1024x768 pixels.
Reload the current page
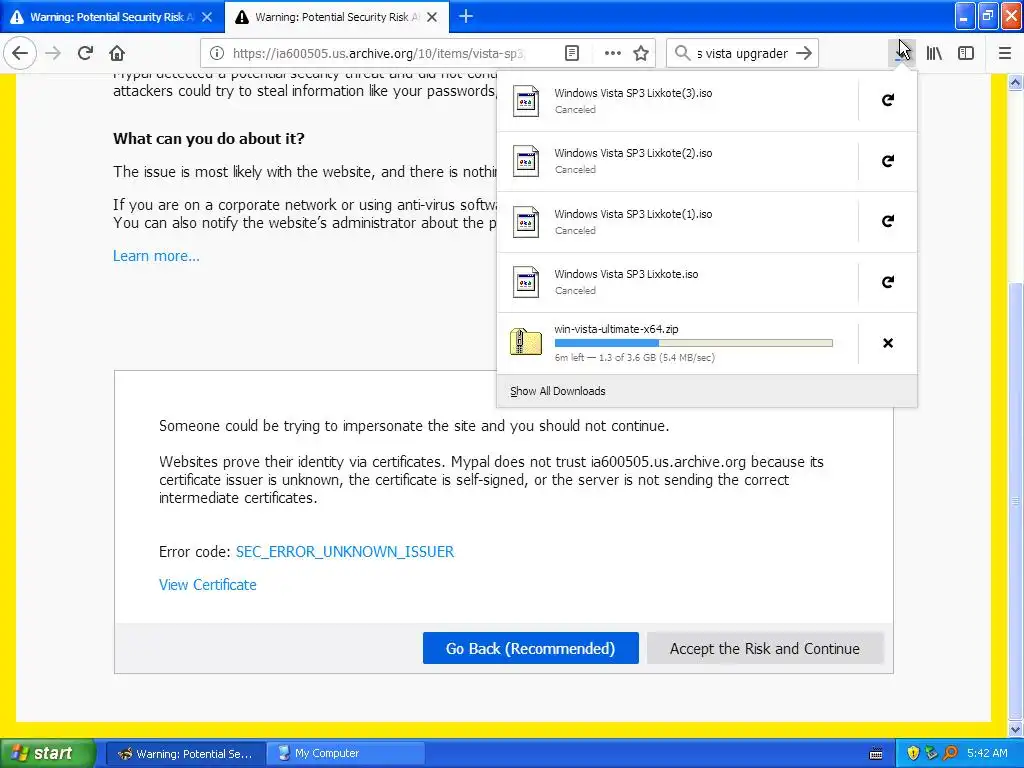(85, 53)
